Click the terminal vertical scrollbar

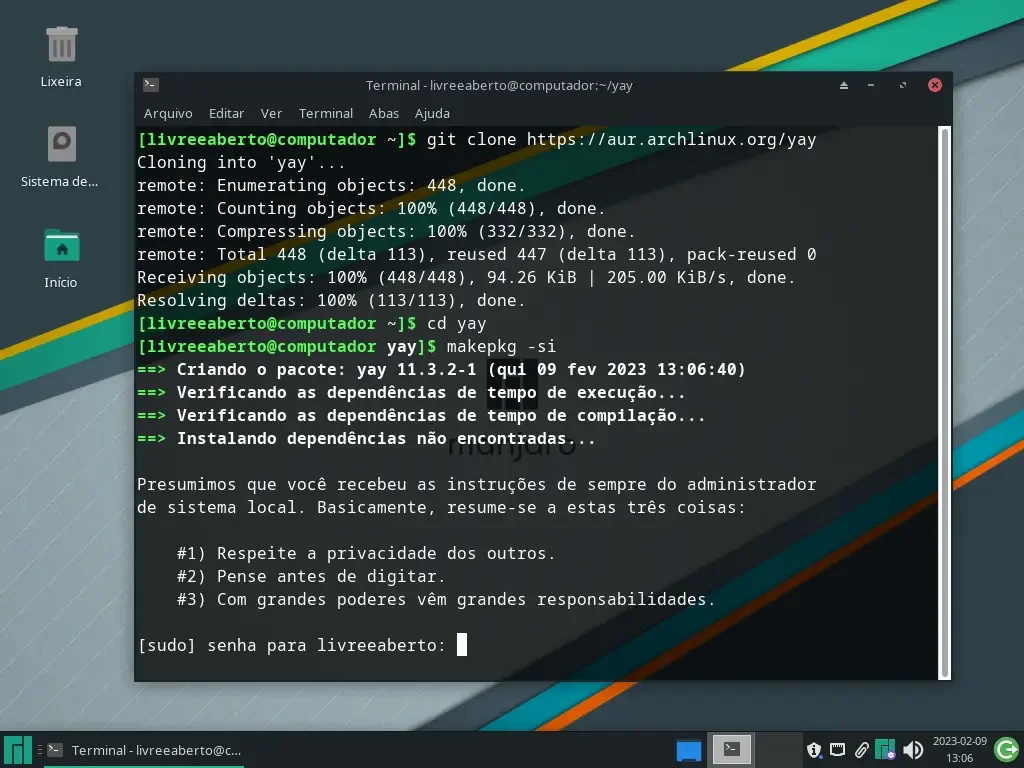[944, 403]
